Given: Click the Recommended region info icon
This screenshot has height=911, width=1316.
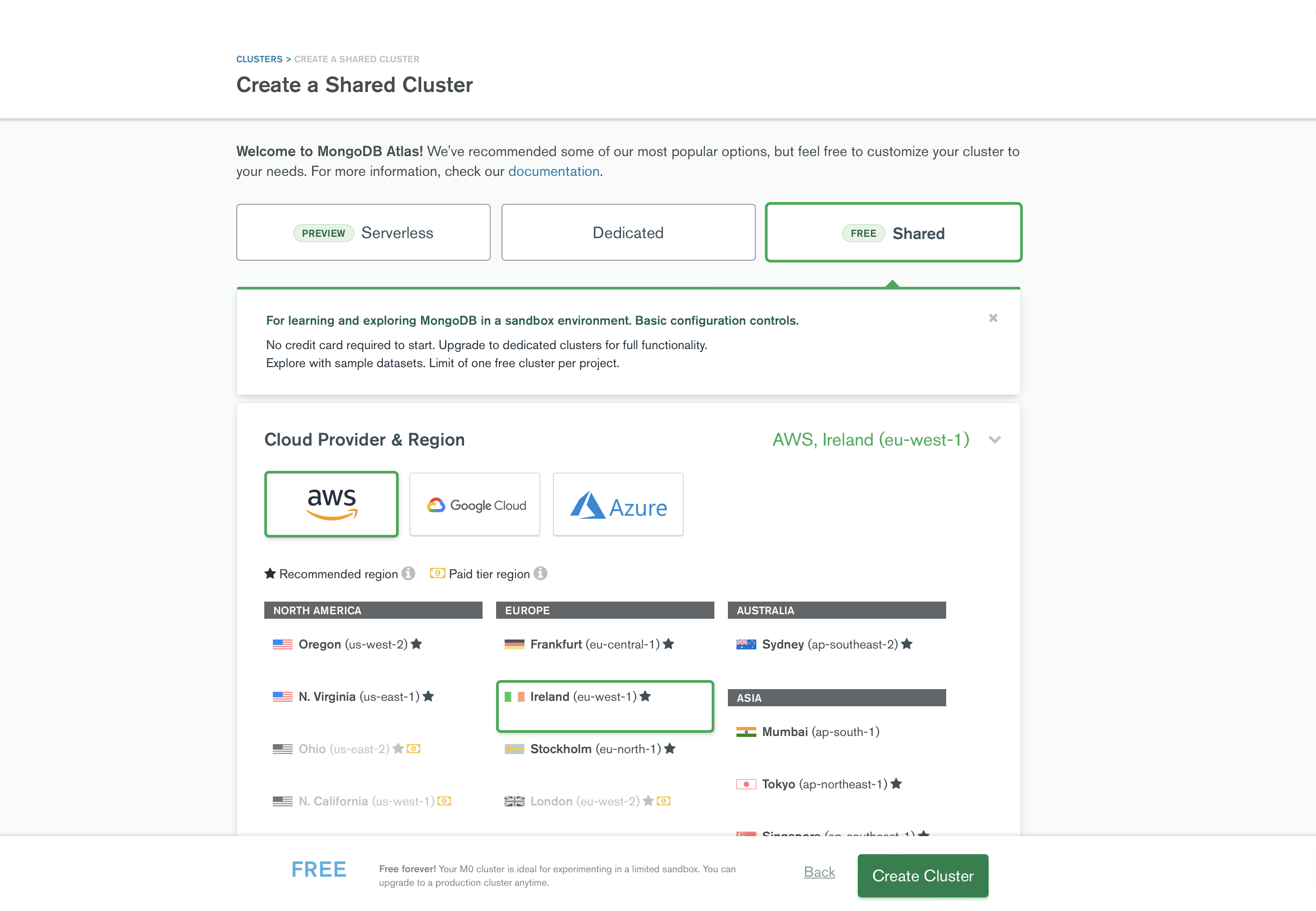Looking at the screenshot, I should [x=409, y=574].
